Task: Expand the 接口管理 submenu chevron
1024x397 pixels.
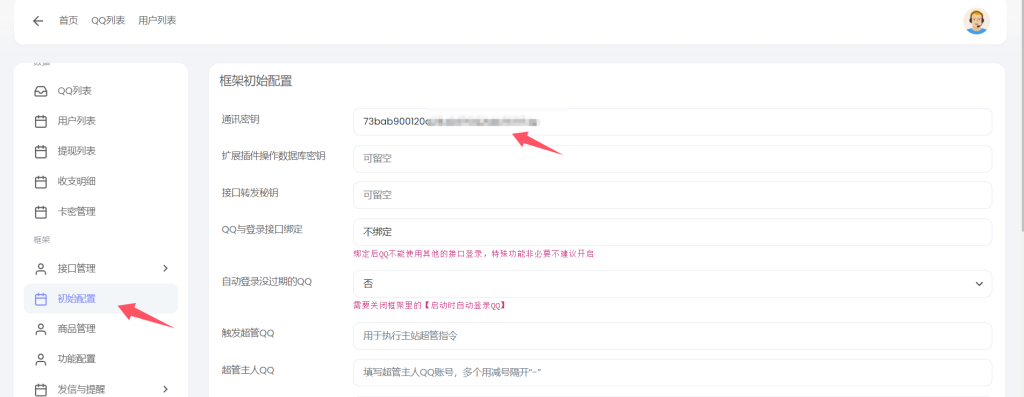Action: tap(165, 268)
